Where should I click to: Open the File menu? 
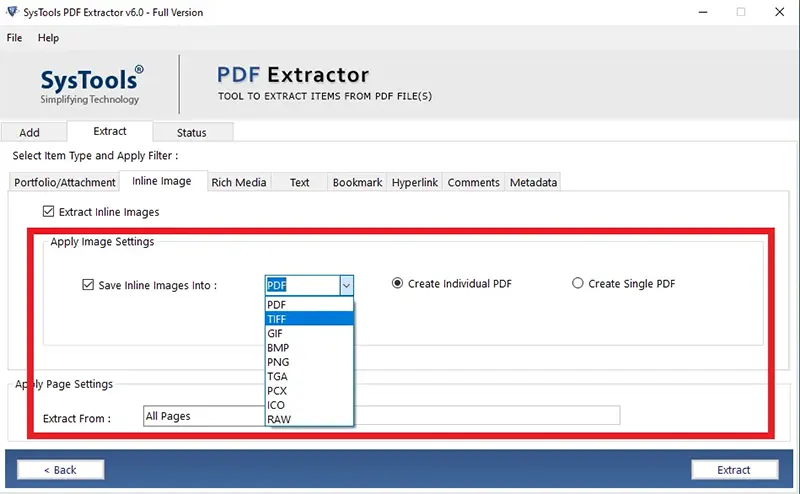(14, 38)
